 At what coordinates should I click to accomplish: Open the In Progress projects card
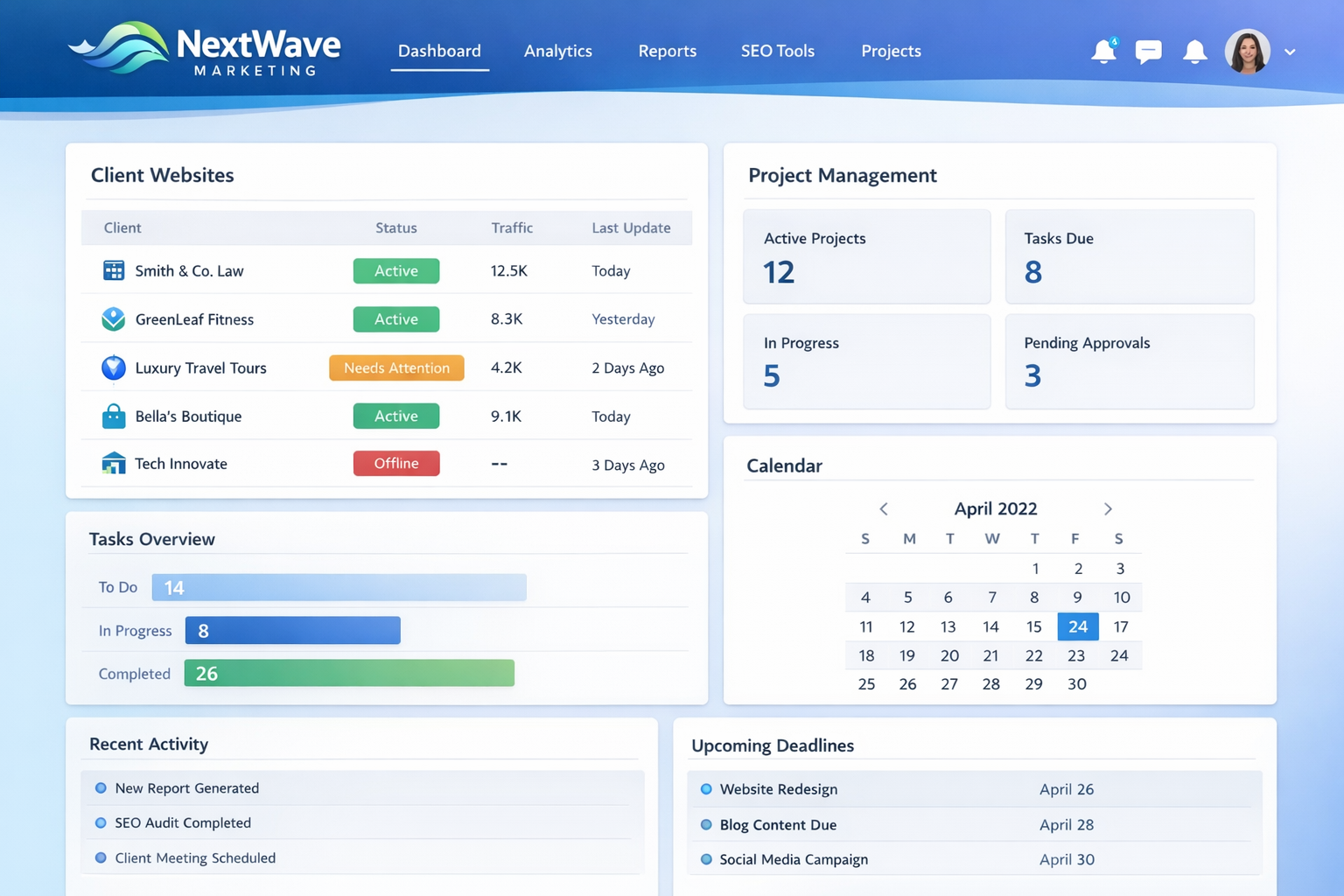pyautogui.click(x=867, y=361)
